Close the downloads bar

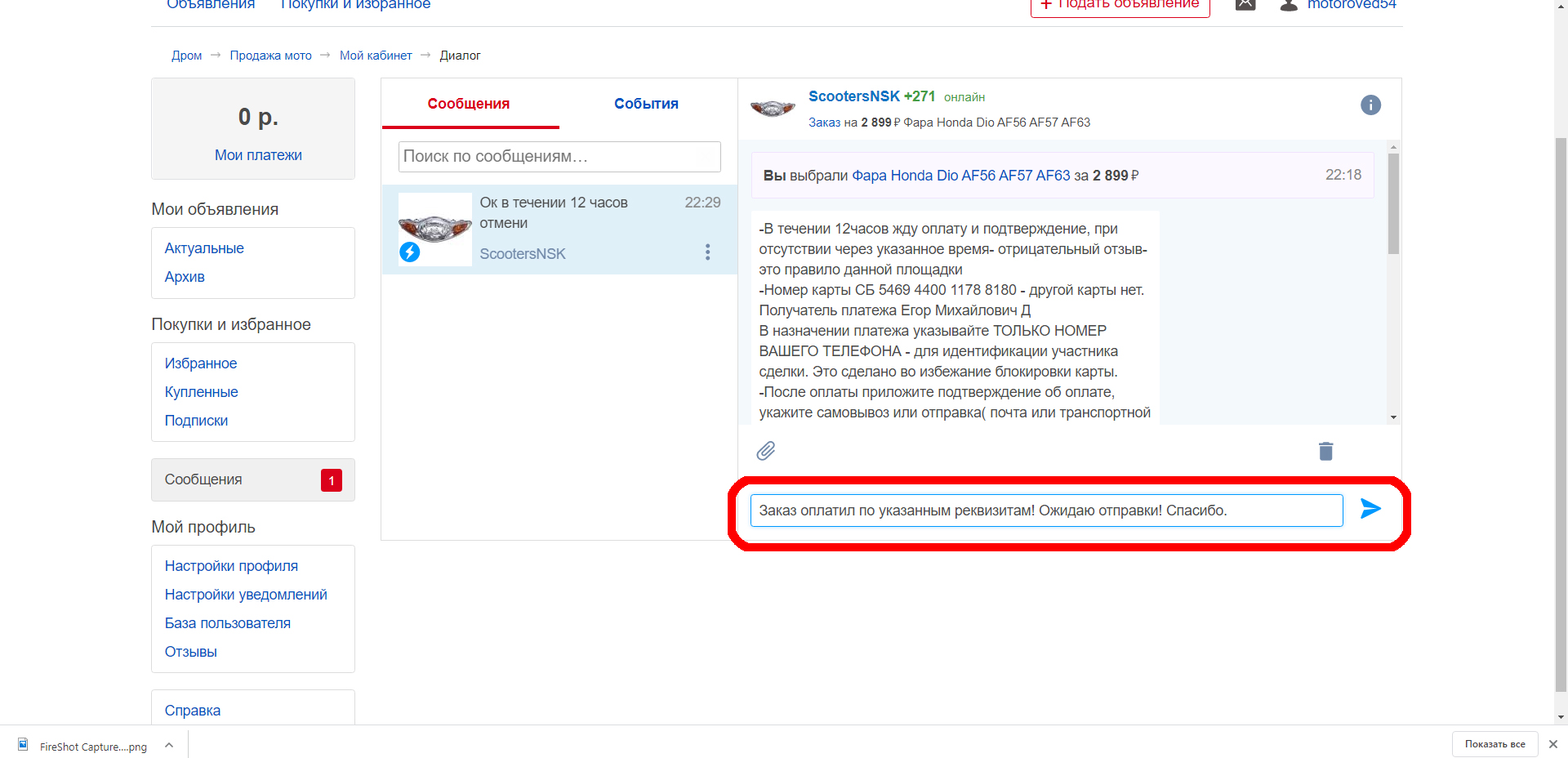(1553, 744)
